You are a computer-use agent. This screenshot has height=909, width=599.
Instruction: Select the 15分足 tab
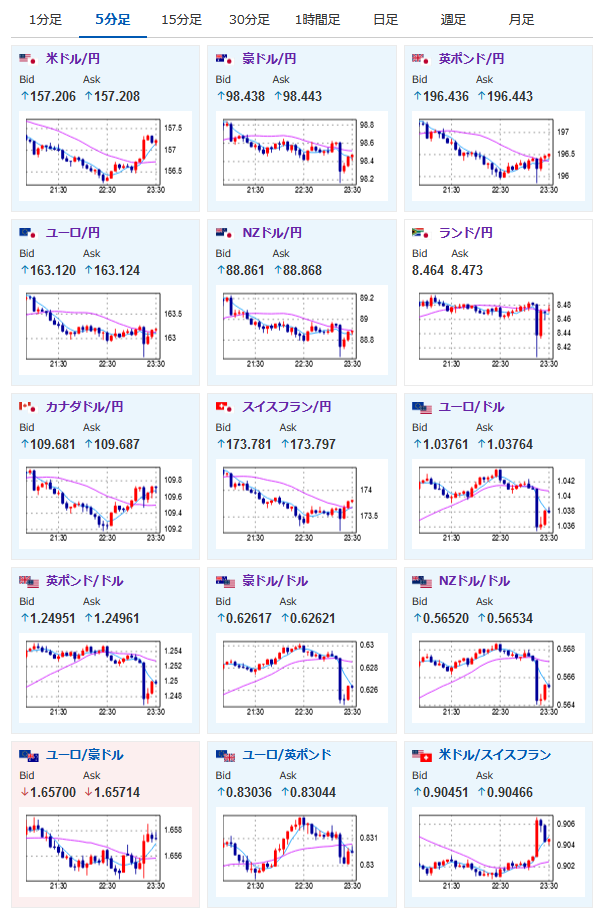pyautogui.click(x=181, y=20)
